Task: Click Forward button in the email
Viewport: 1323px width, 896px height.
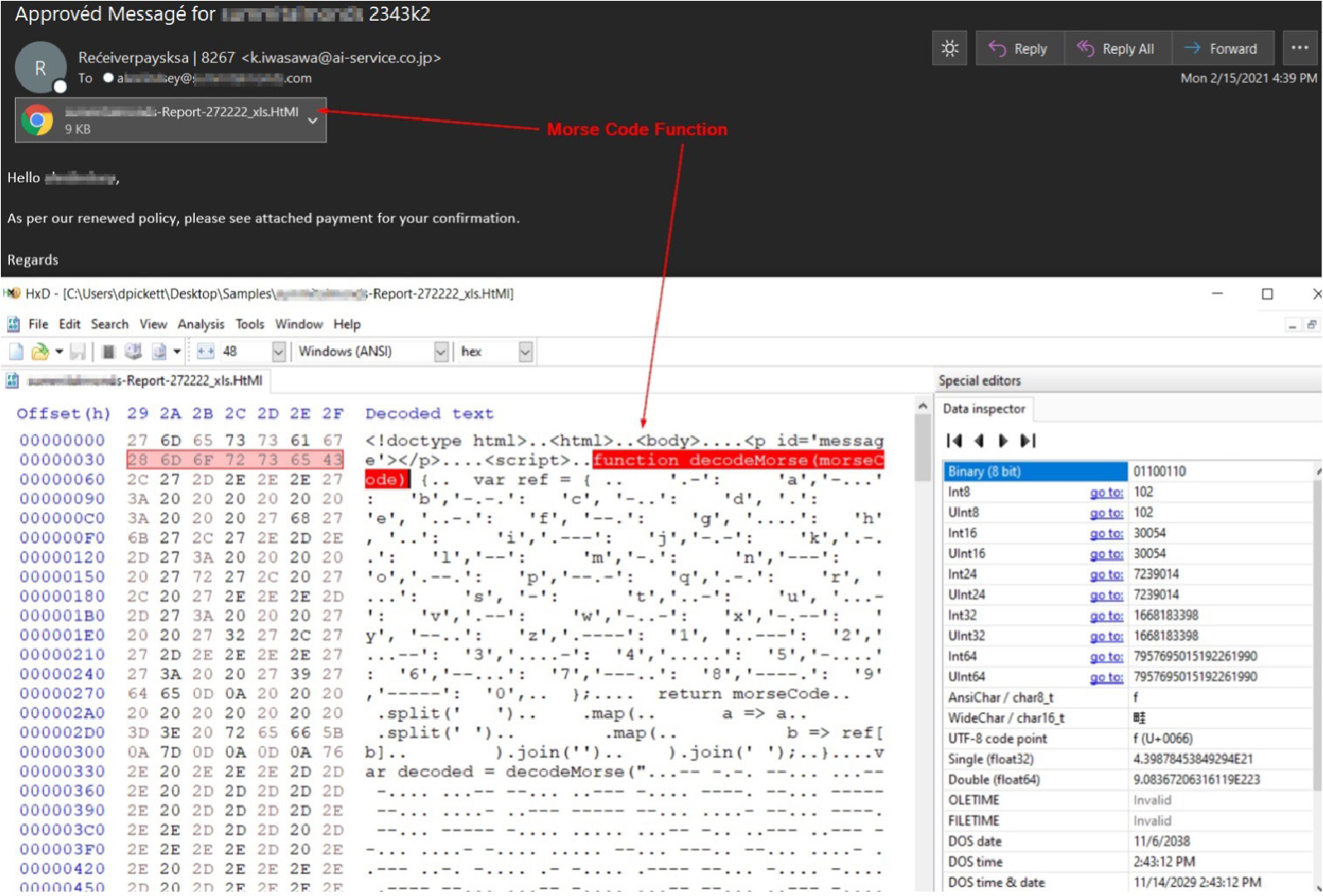Action: tap(1222, 49)
